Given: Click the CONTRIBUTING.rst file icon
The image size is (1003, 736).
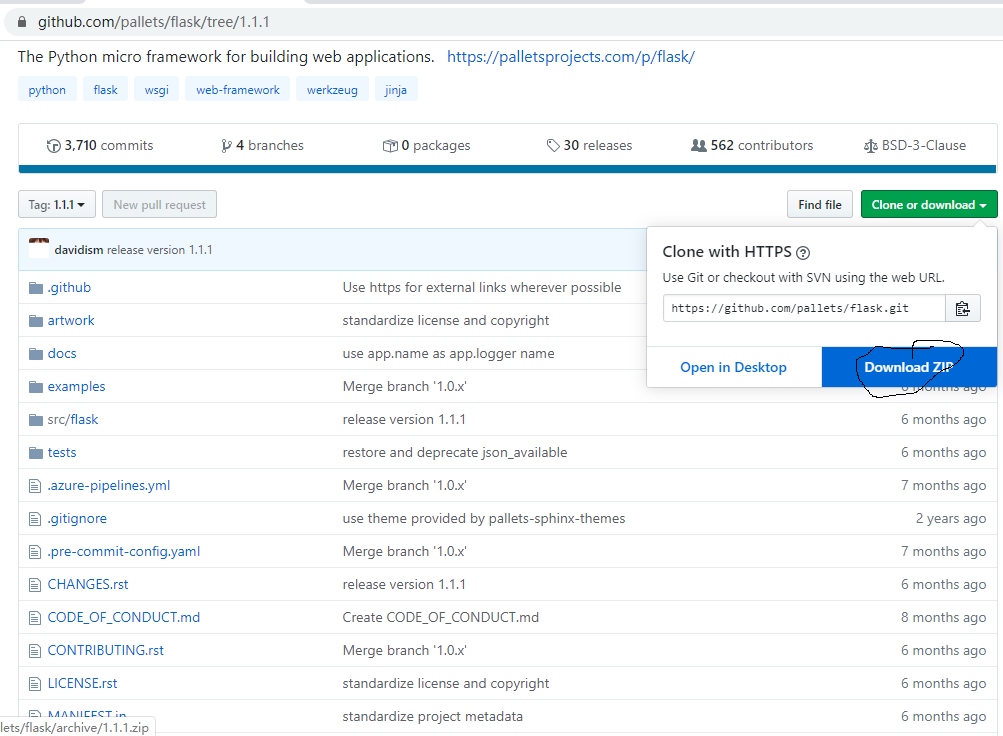Looking at the screenshot, I should coord(35,651).
